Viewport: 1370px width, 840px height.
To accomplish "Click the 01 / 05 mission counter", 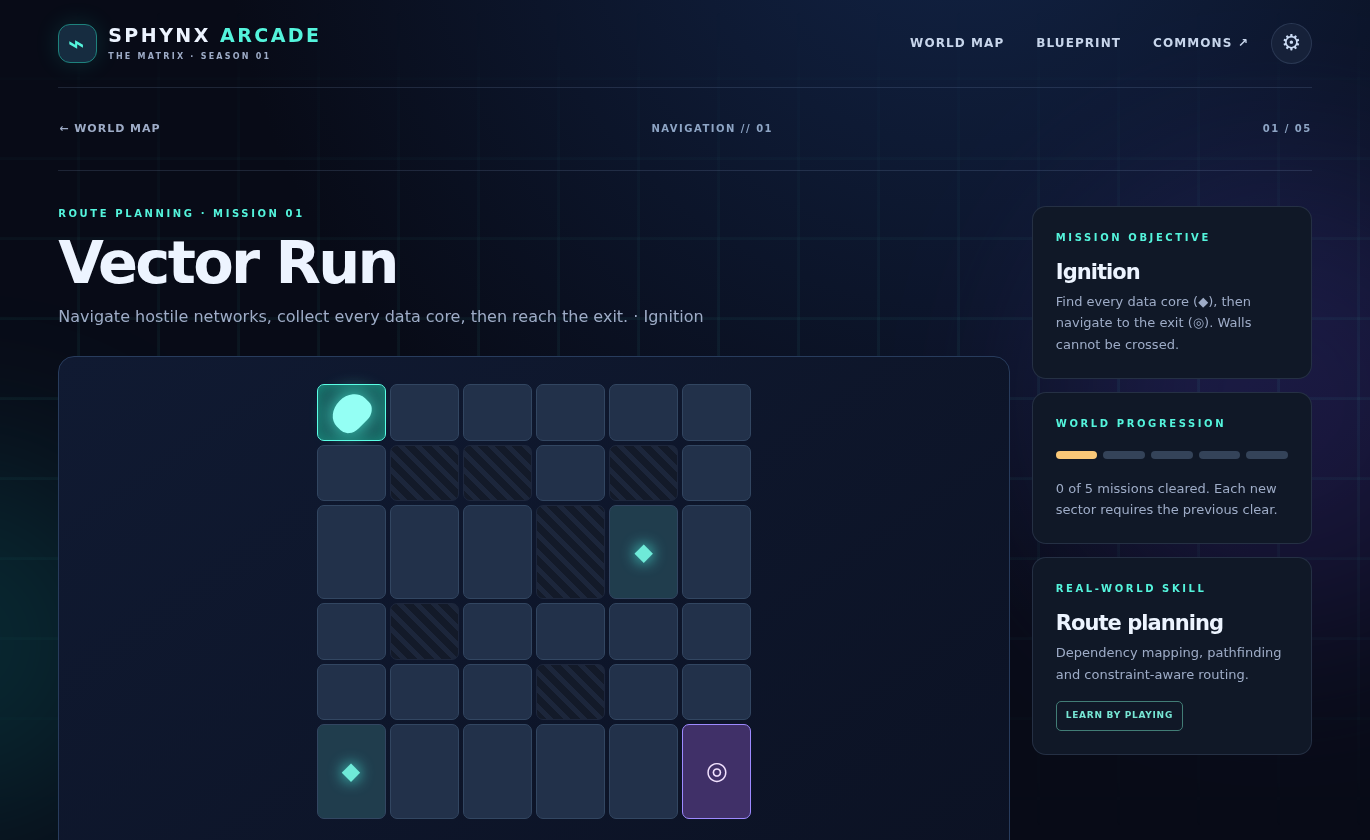I will click(x=1286, y=128).
